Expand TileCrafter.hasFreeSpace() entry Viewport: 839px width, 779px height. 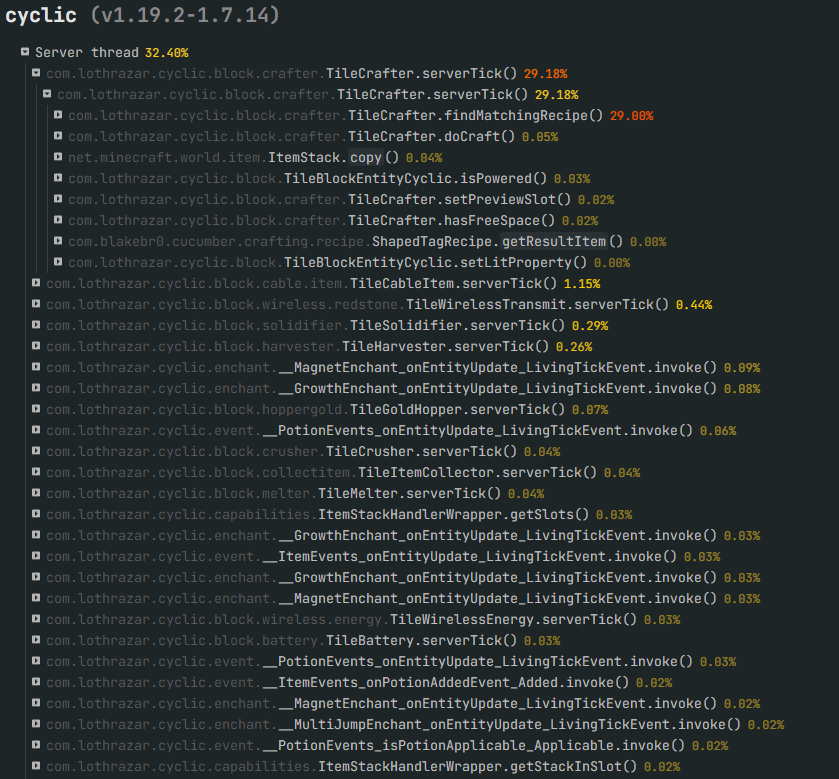pos(58,220)
